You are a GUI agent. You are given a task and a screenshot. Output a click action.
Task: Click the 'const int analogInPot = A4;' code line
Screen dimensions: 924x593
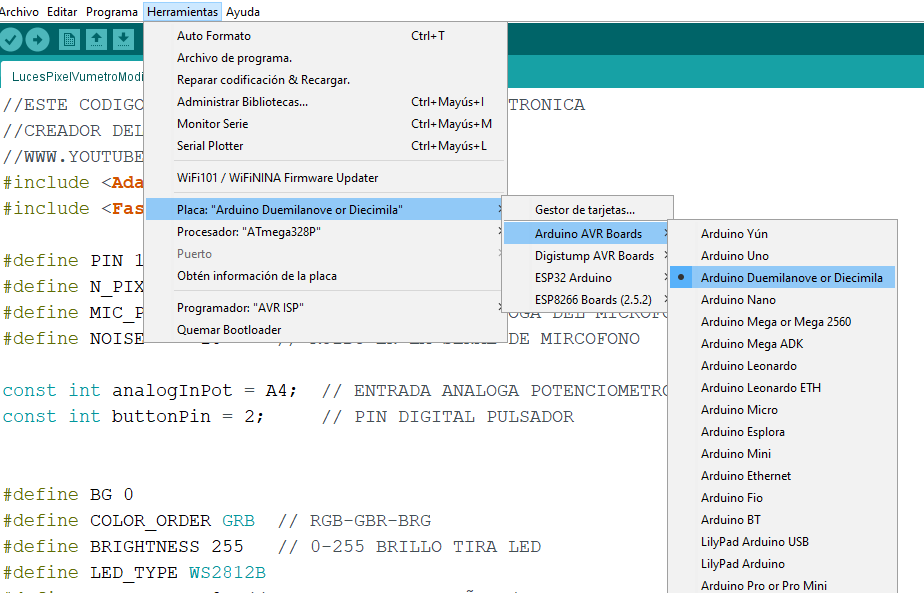[150, 391]
